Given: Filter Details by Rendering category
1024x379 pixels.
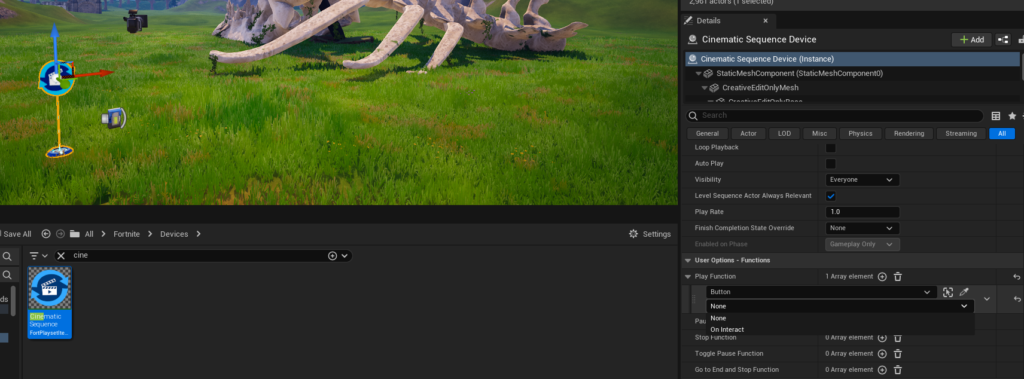Looking at the screenshot, I should tap(909, 133).
